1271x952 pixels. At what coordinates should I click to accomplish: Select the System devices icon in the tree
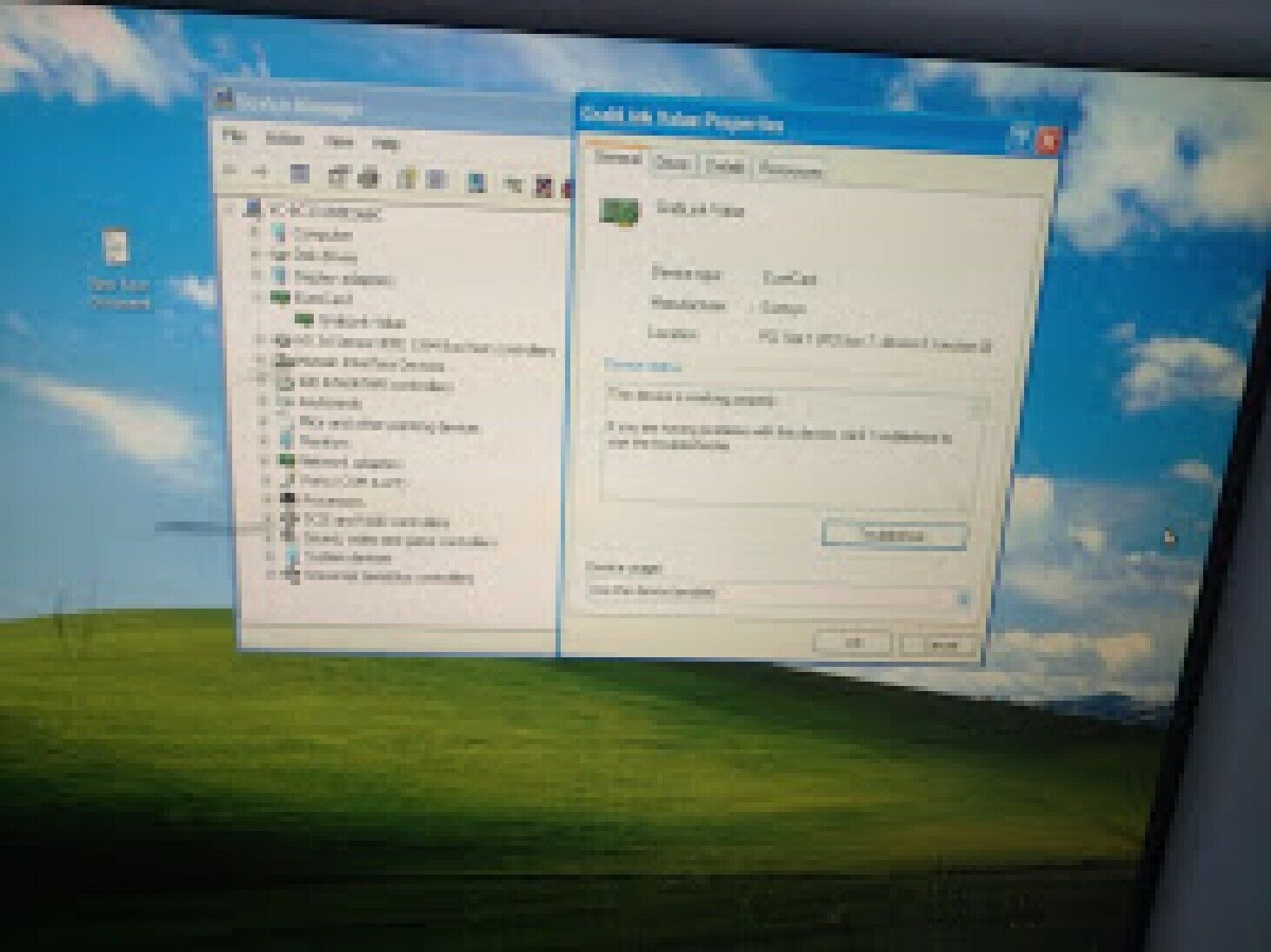(291, 556)
